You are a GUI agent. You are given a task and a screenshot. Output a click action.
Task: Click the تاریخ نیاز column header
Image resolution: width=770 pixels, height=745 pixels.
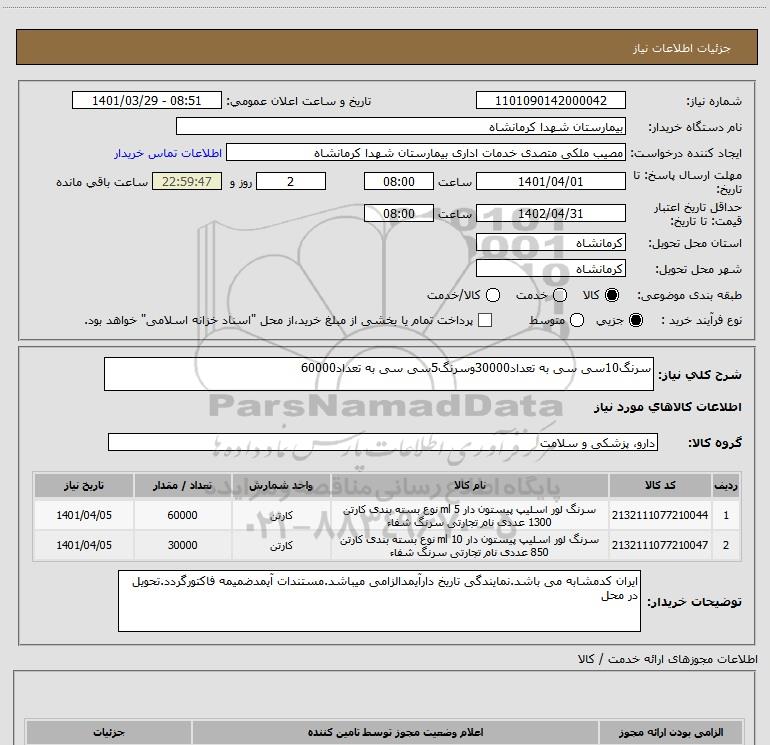pos(83,485)
